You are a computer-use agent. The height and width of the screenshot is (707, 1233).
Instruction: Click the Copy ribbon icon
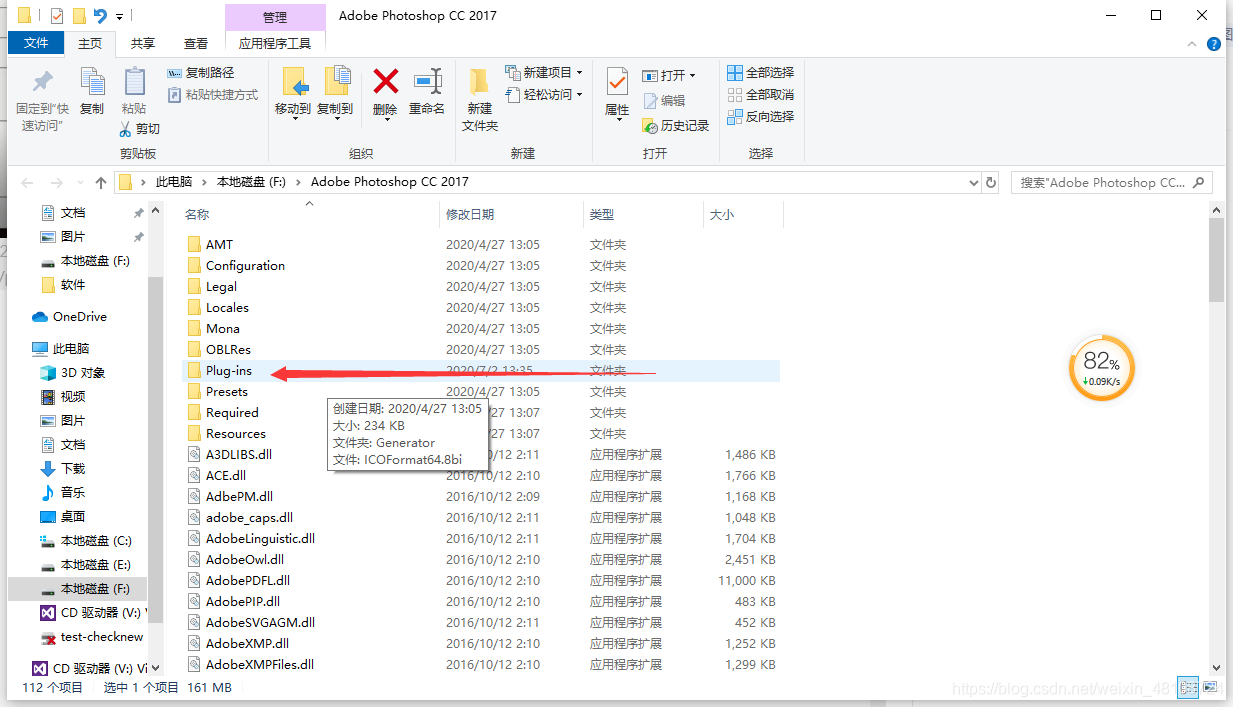pos(92,82)
